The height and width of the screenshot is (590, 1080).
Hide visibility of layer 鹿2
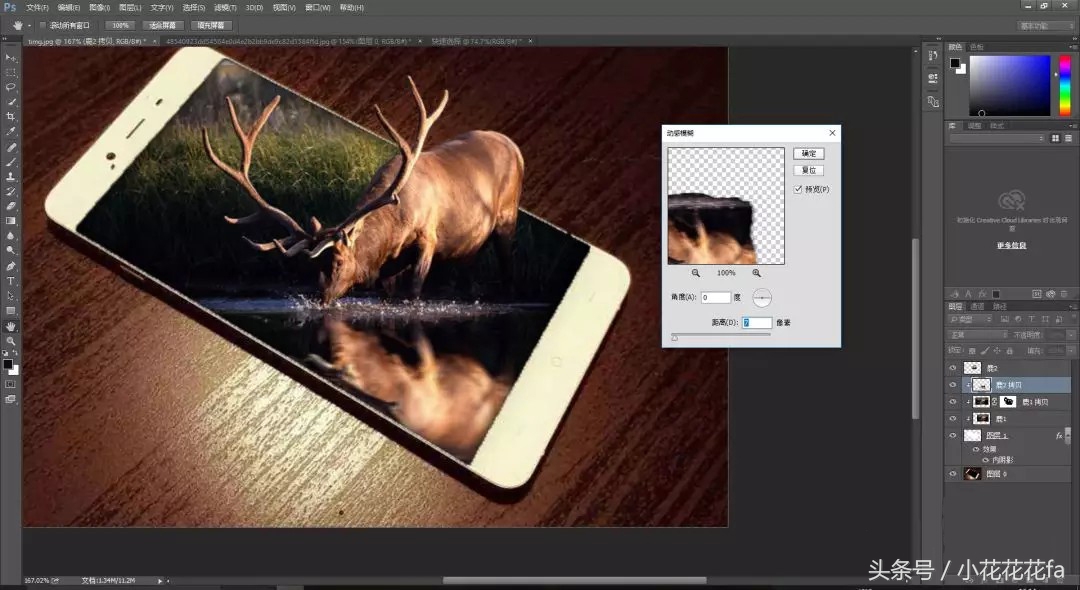coord(952,367)
